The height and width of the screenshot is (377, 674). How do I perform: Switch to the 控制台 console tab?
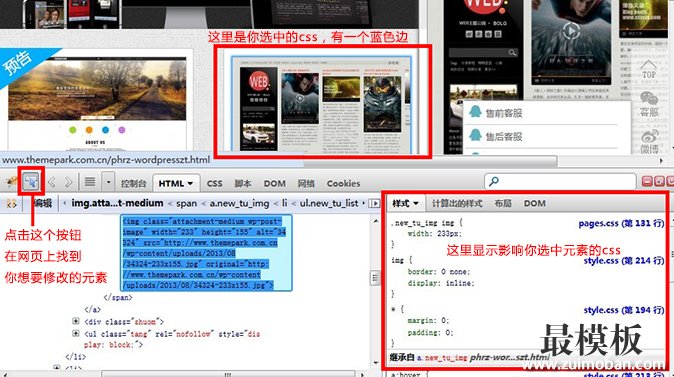tap(133, 184)
